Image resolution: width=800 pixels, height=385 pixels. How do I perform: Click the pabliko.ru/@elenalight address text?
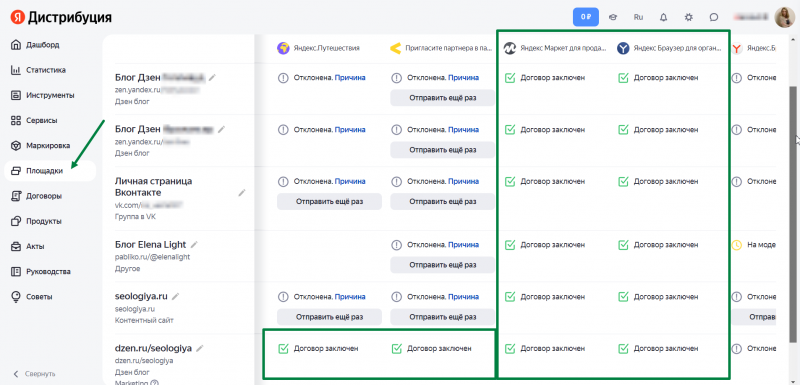coord(153,257)
